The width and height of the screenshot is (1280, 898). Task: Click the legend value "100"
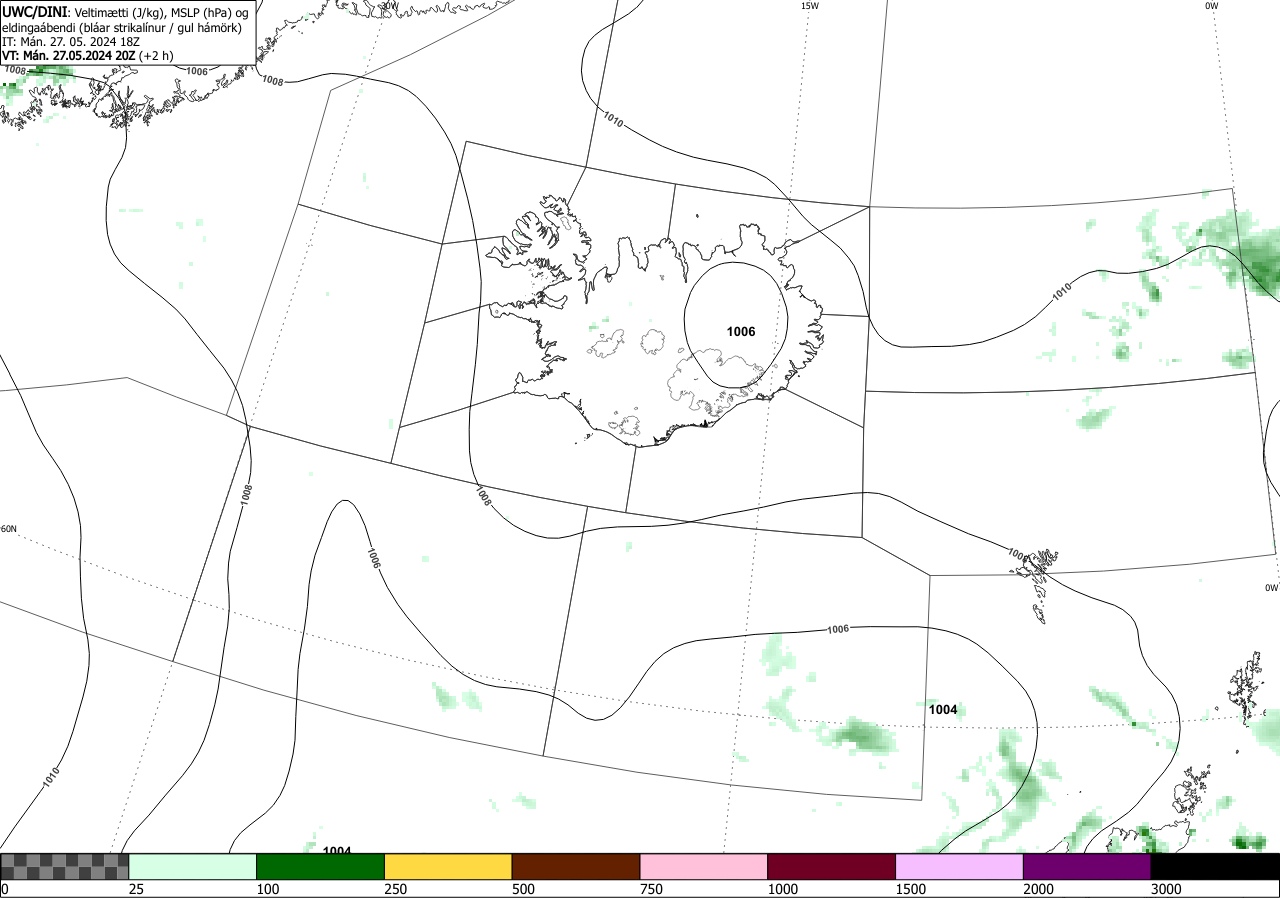point(268,889)
